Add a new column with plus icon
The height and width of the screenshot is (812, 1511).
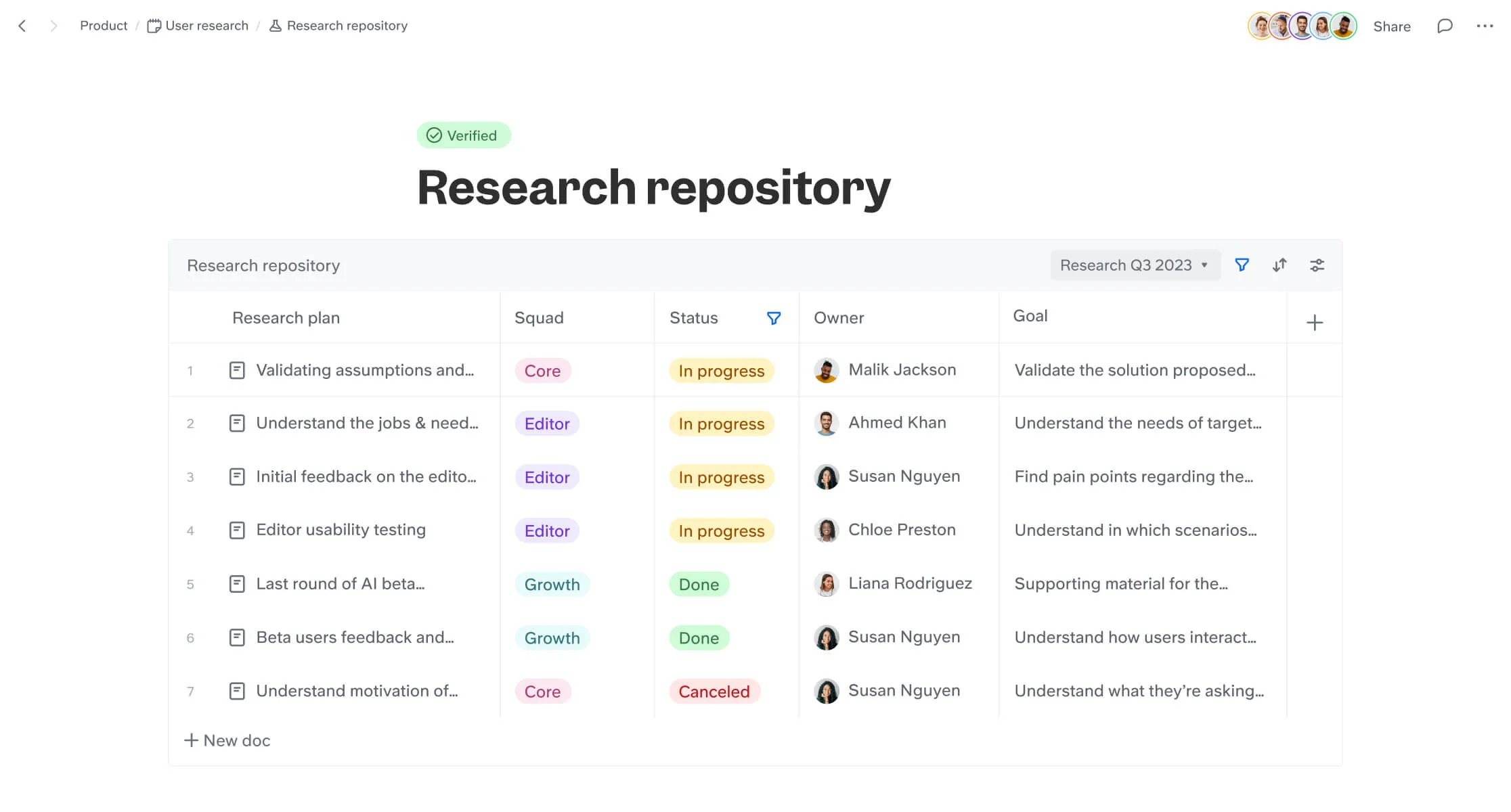(1314, 323)
